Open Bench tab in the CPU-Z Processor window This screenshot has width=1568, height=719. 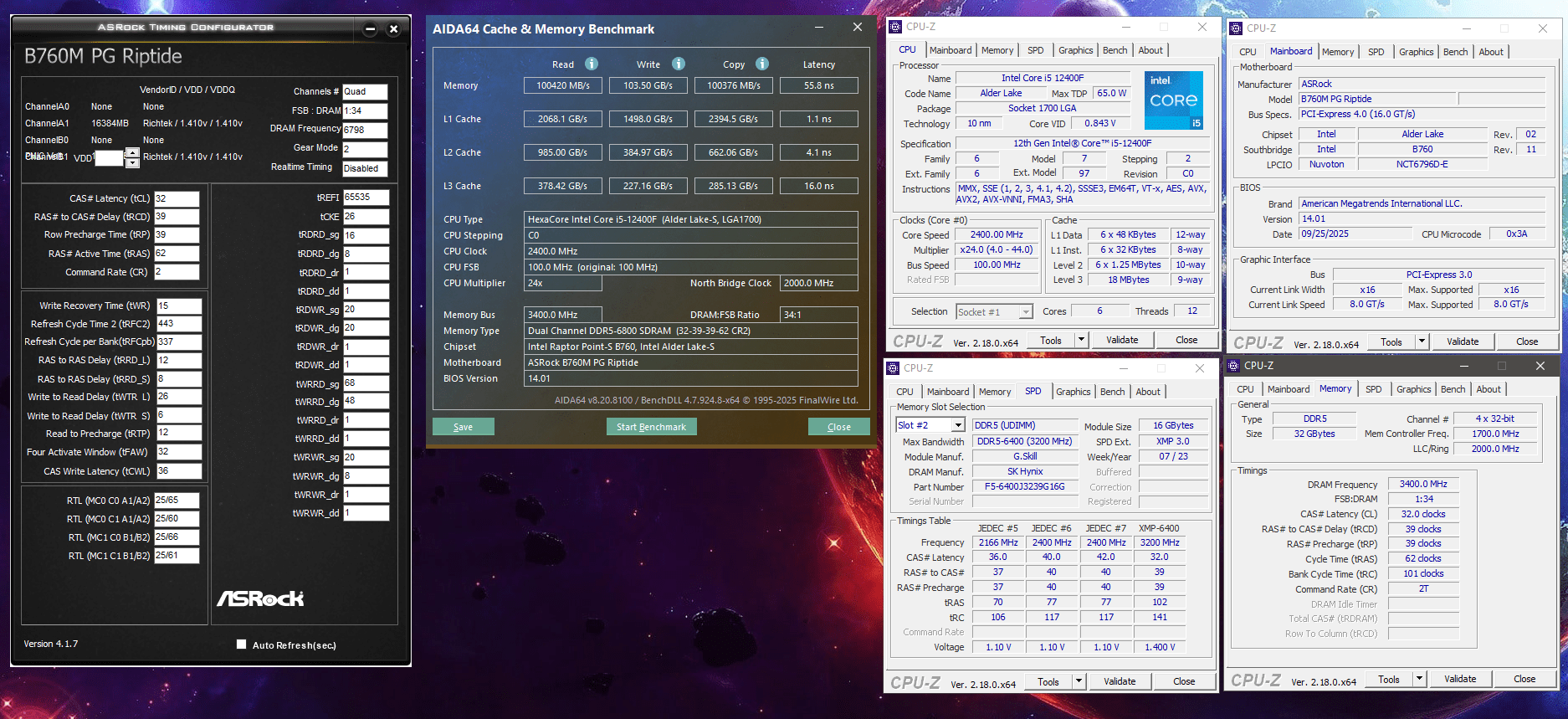click(x=1115, y=50)
